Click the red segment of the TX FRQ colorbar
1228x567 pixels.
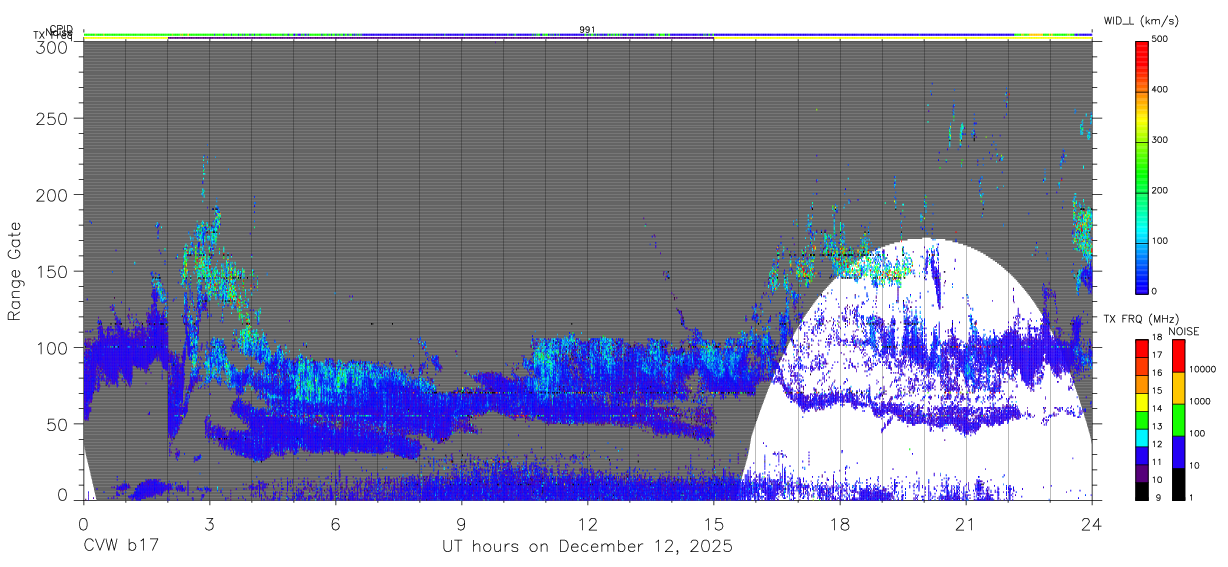click(x=1141, y=347)
